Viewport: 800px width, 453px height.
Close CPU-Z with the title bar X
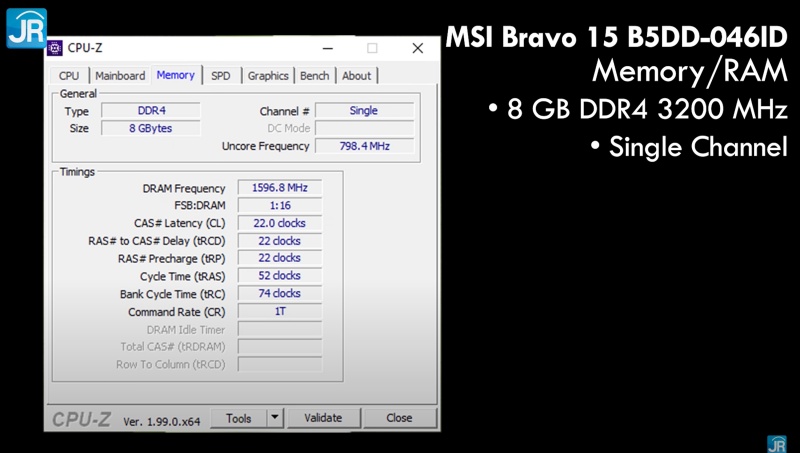[418, 48]
